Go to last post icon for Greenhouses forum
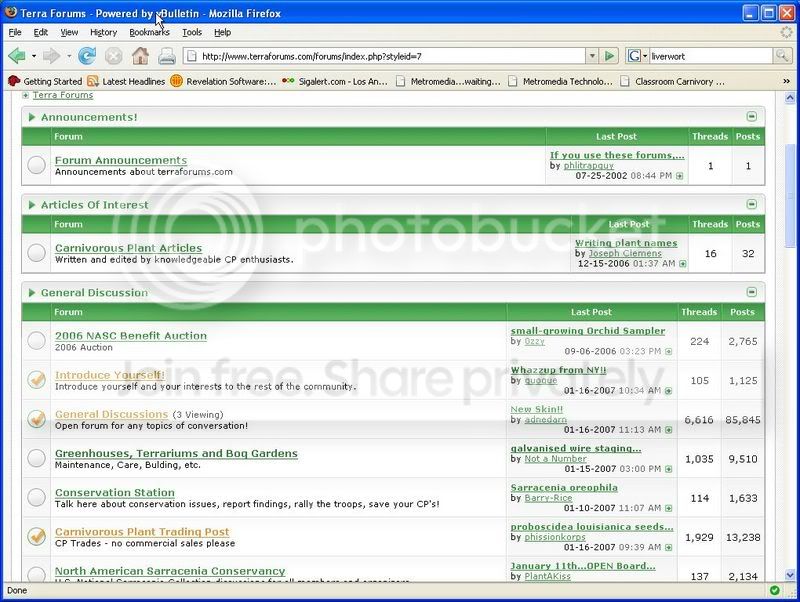This screenshot has height=602, width=800. 668,469
